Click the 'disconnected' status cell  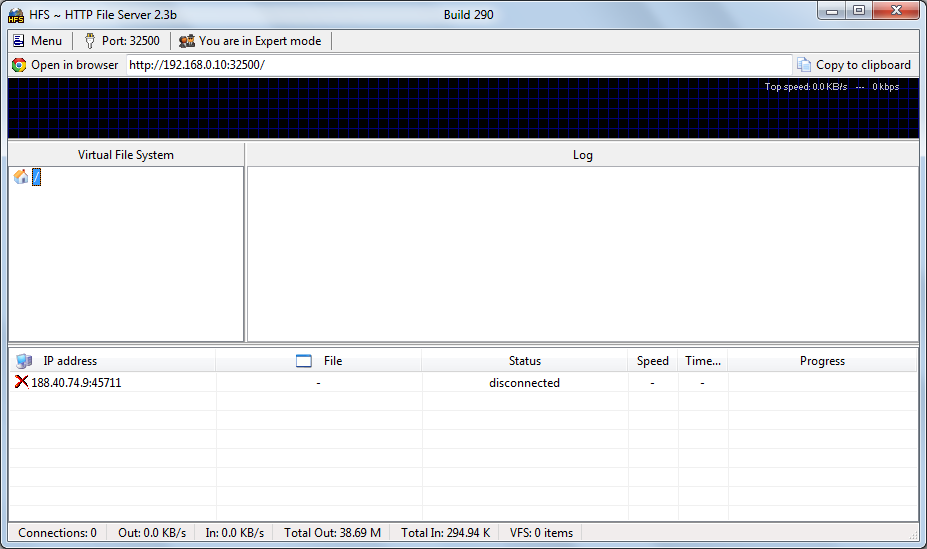click(x=524, y=383)
